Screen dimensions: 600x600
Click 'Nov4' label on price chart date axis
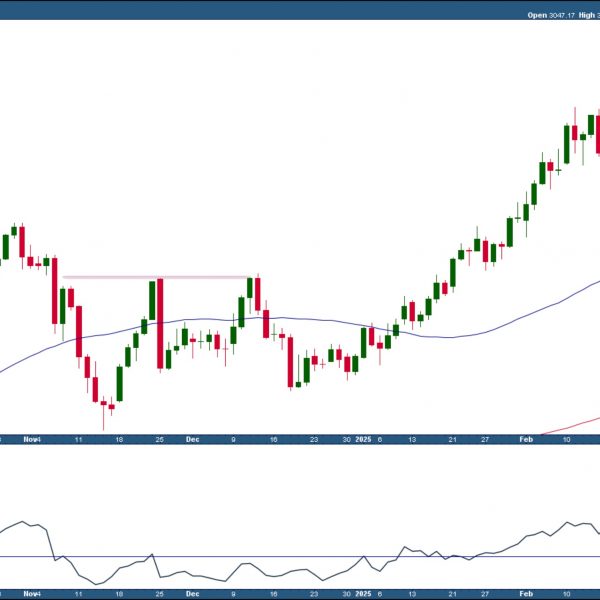(x=32, y=439)
